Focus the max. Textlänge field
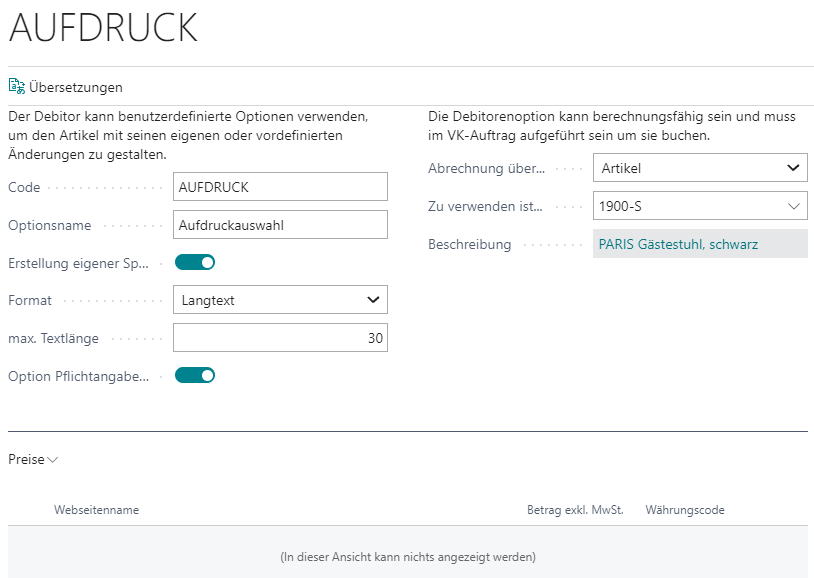814x578 pixels. tap(280, 338)
